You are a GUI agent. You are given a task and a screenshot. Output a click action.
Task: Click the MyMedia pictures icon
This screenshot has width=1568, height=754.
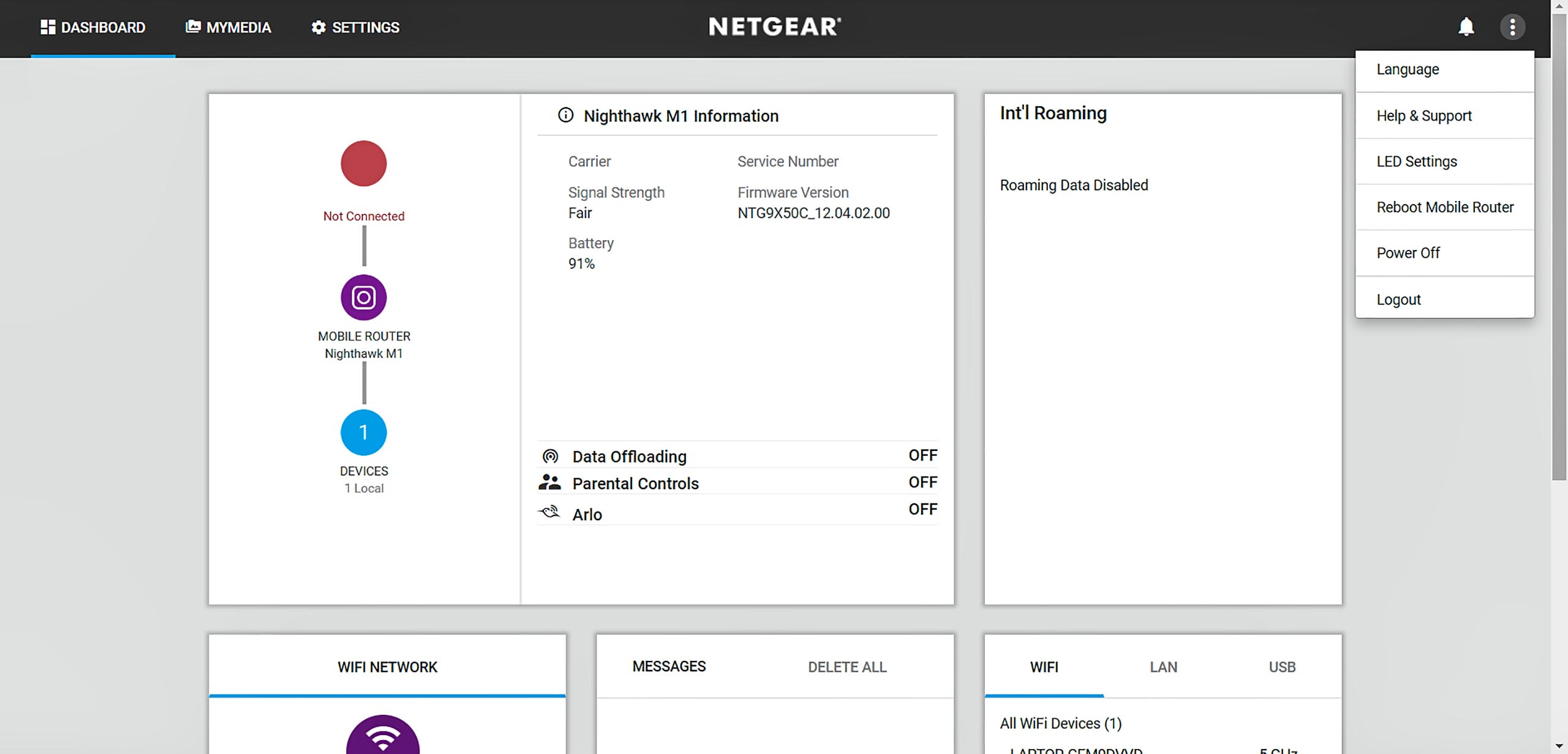click(x=193, y=26)
